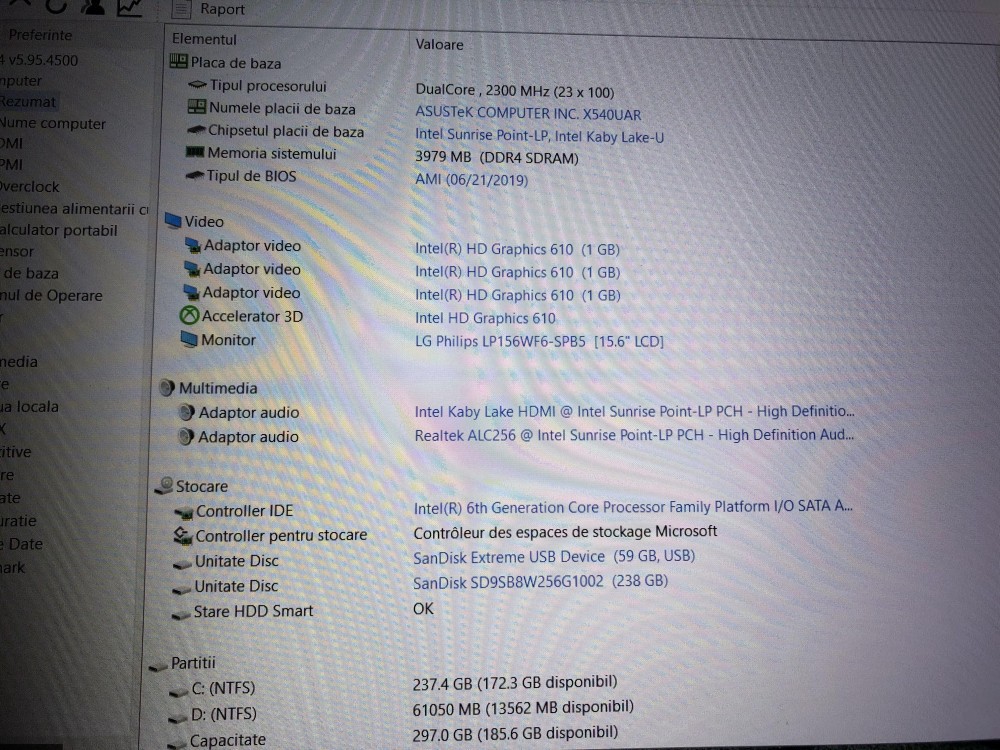This screenshot has height=750, width=1000.
Task: Click the first Adaptor video icon
Action: click(193, 245)
